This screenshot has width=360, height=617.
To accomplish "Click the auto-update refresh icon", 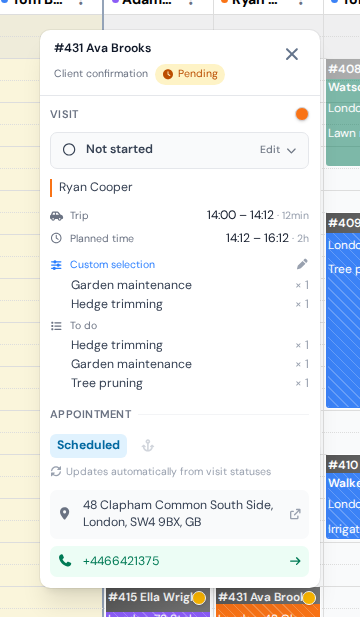I will click(56, 471).
